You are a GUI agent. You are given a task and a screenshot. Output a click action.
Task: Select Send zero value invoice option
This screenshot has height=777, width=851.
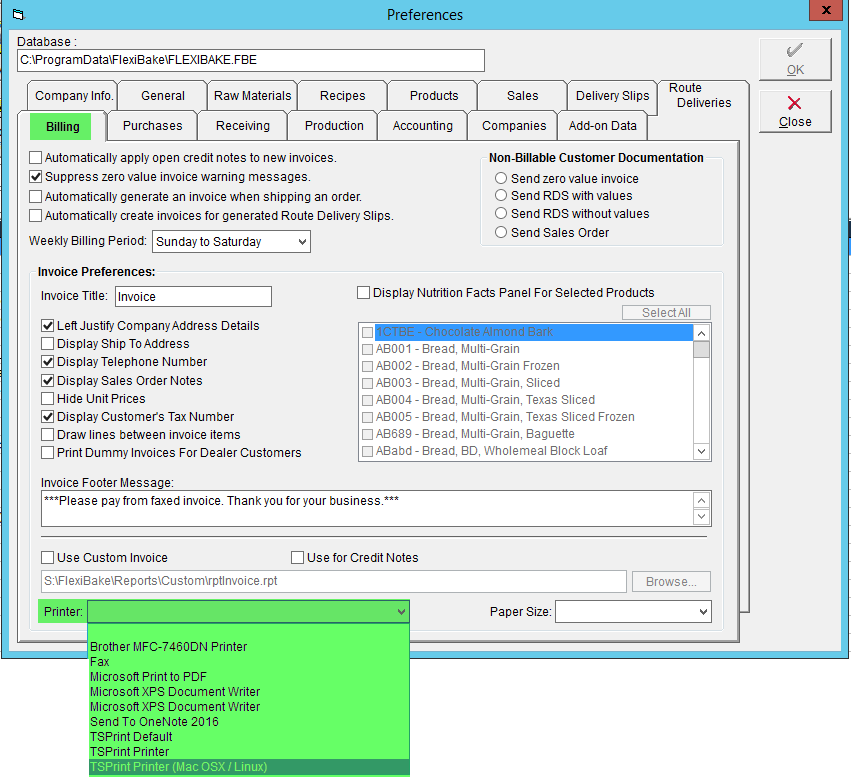coord(501,178)
